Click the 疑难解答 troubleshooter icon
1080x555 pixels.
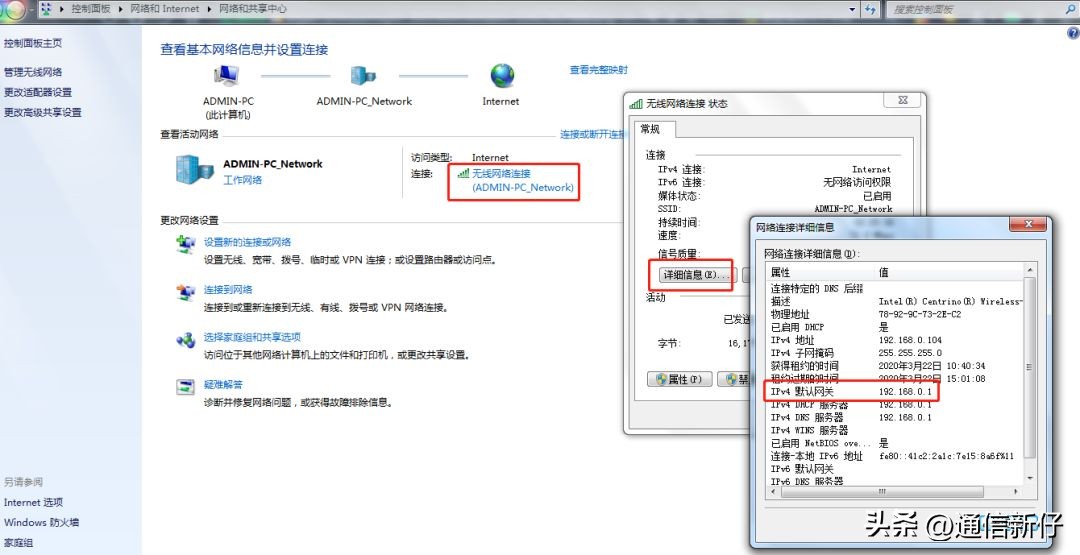click(185, 387)
